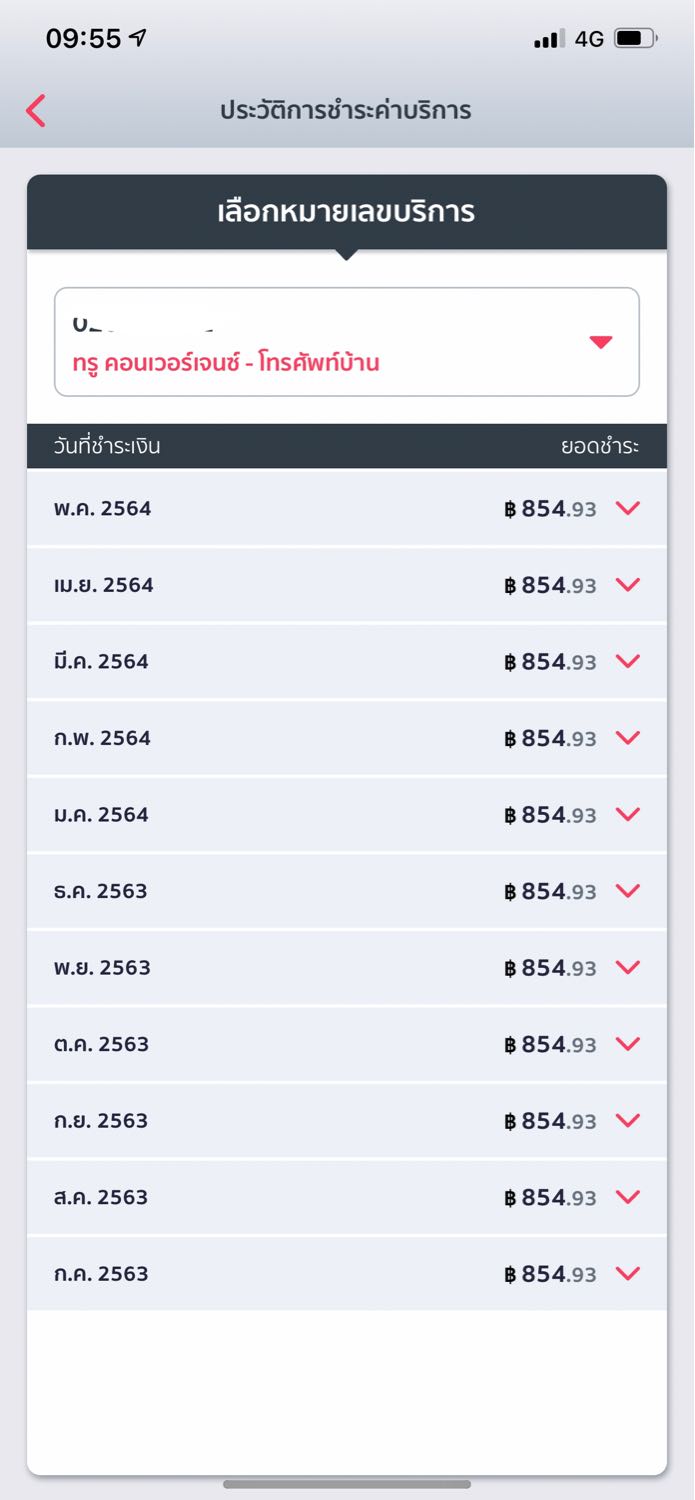This screenshot has height=1500, width=695.
Task: Tap the วันที่ชำระเงิน column header
Action: tap(107, 446)
